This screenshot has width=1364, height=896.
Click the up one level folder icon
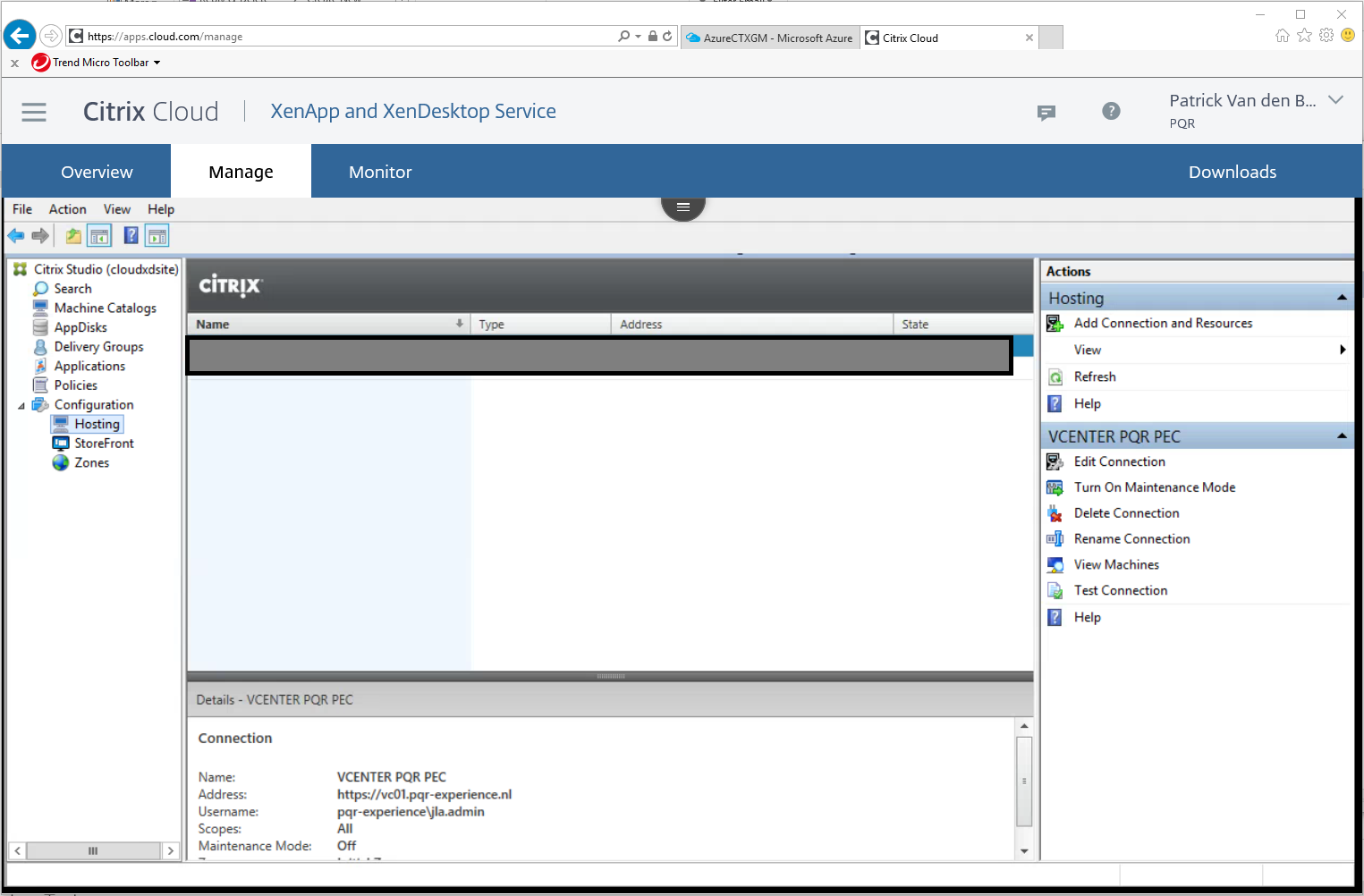[73, 236]
